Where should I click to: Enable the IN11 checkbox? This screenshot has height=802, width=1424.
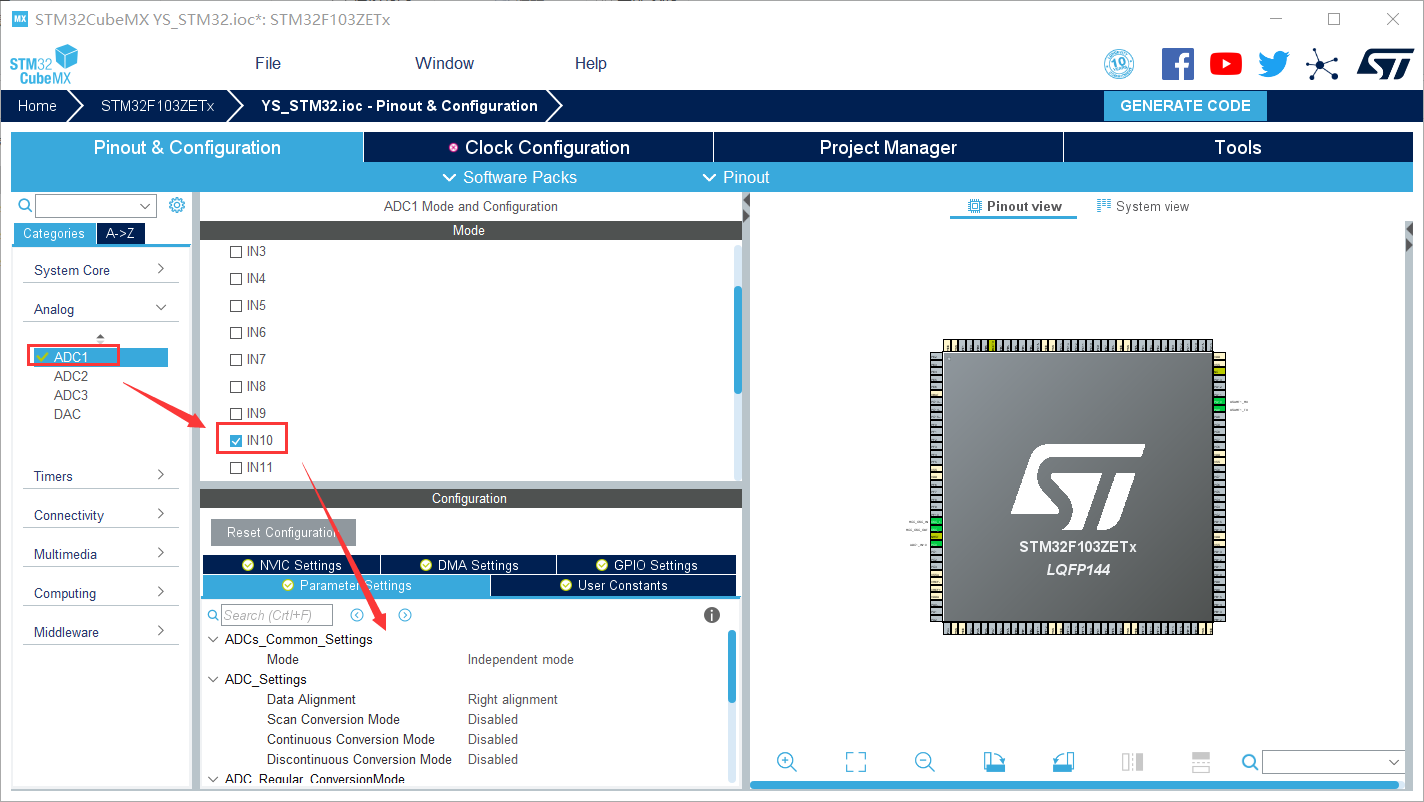236,467
